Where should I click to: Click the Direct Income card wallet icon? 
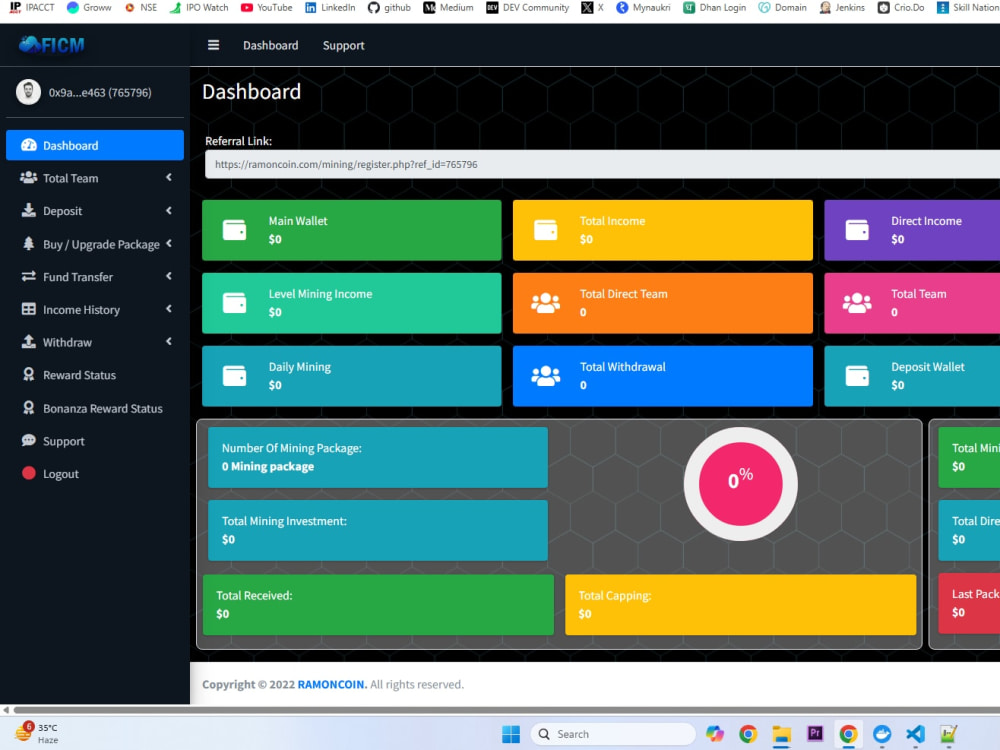click(x=857, y=230)
